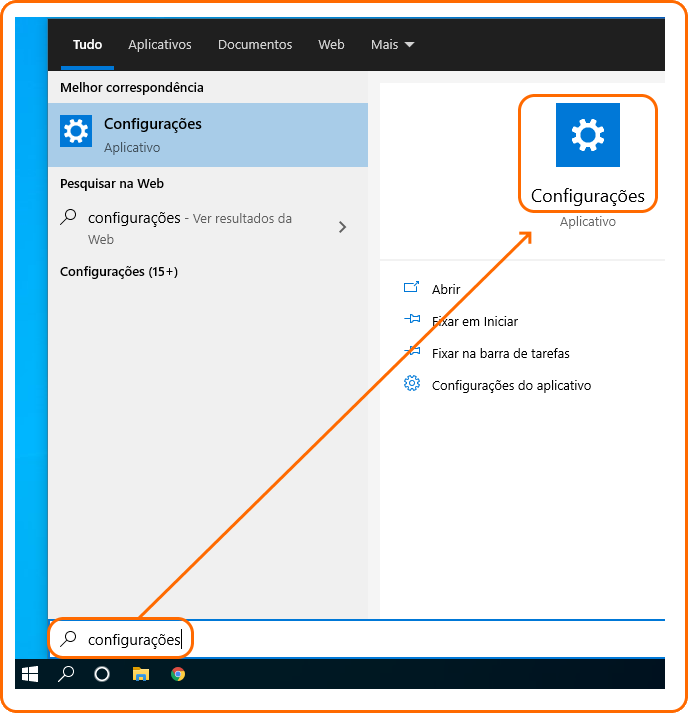Click magnifier icon of web search result
The image size is (688, 713).
point(69,217)
